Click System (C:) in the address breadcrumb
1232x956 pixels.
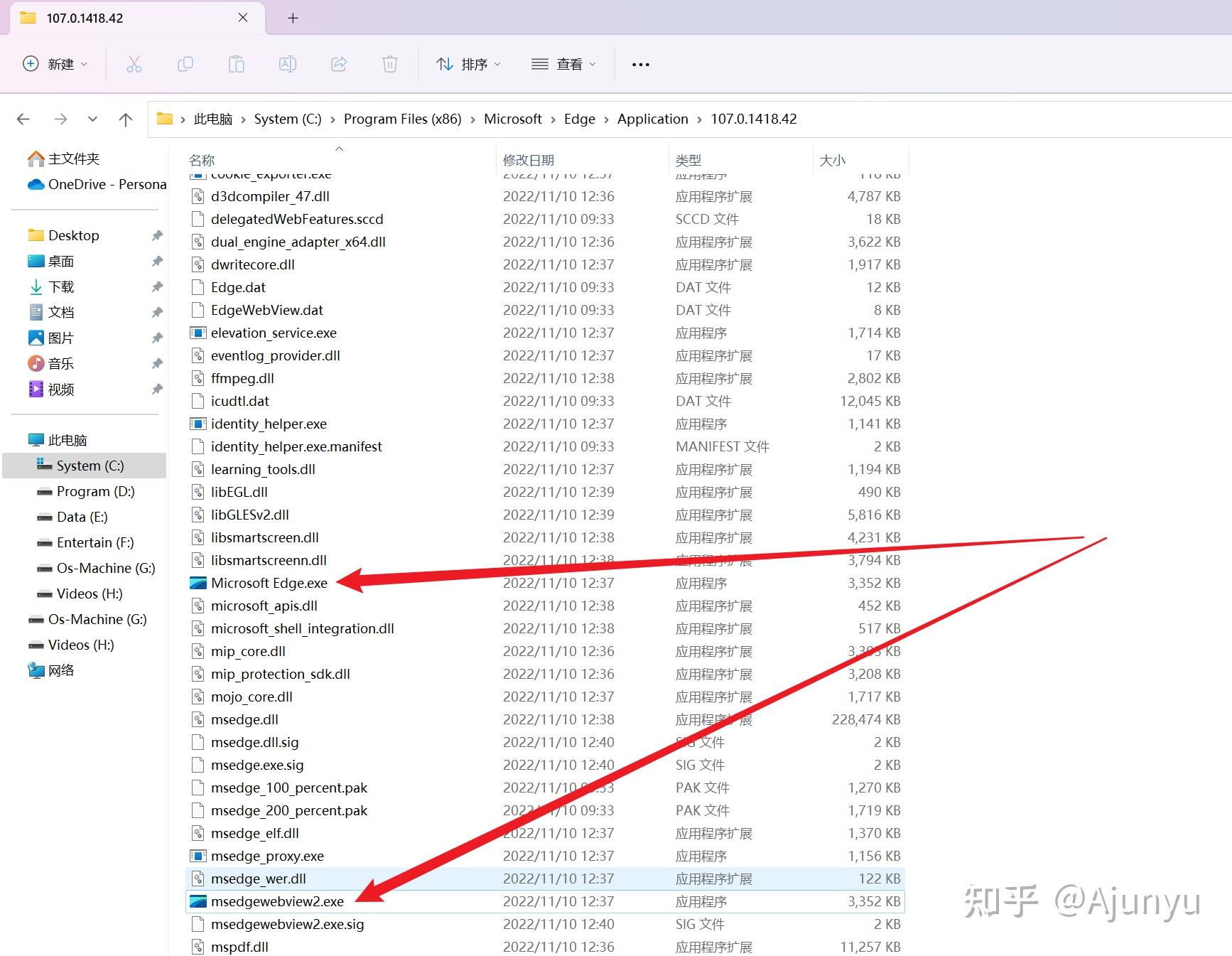tap(288, 119)
